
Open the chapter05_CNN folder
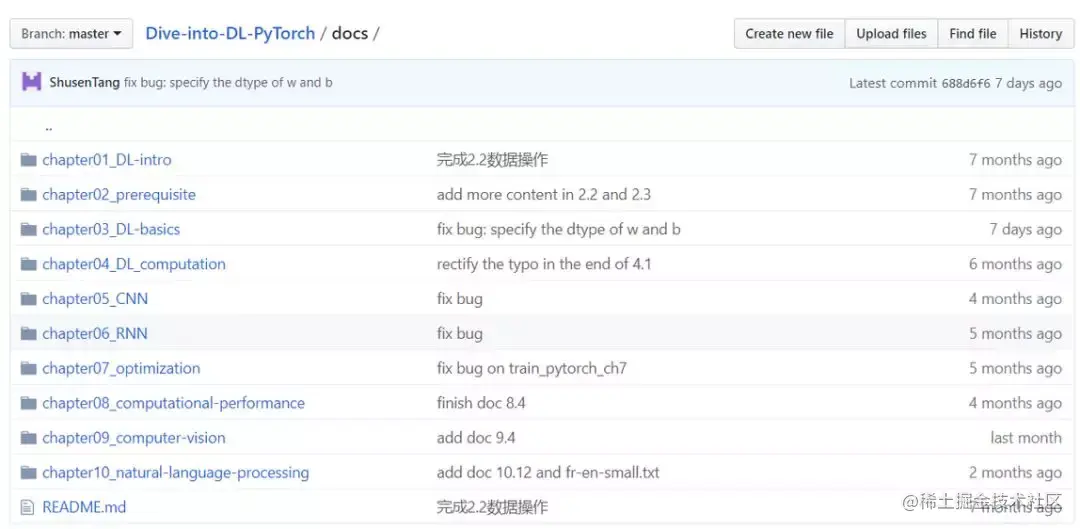click(x=95, y=299)
